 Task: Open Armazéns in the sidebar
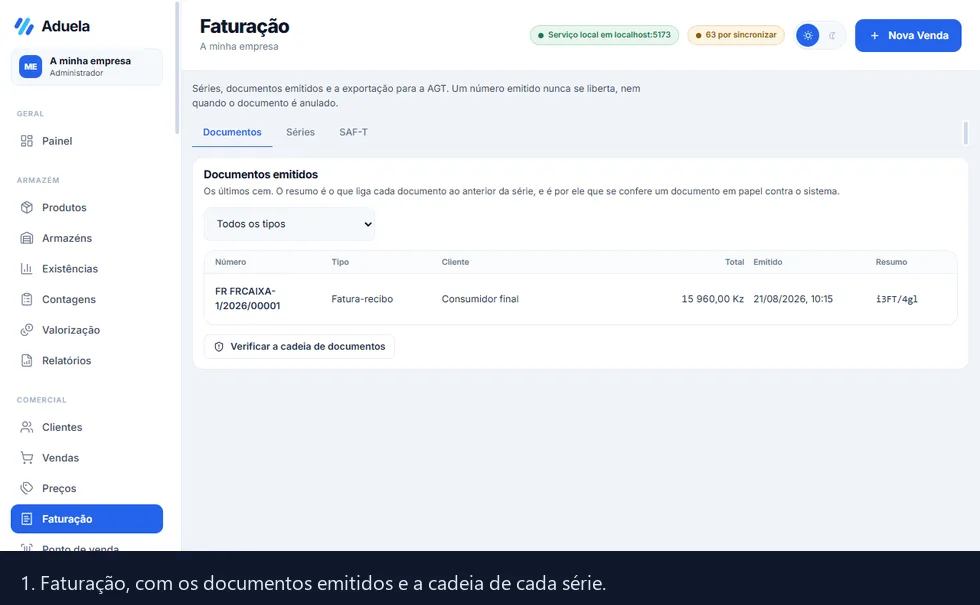[87, 238]
